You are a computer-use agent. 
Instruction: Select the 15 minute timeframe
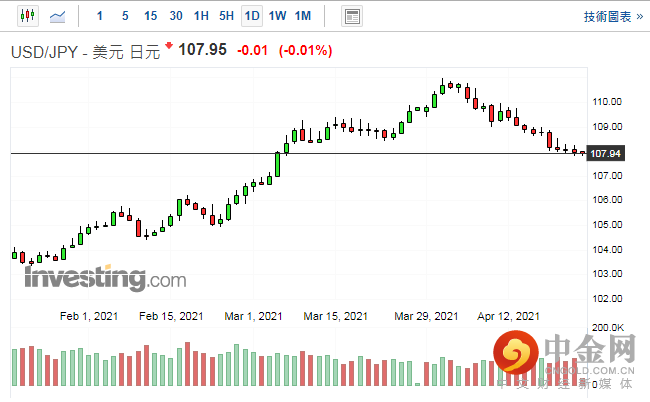coord(150,16)
